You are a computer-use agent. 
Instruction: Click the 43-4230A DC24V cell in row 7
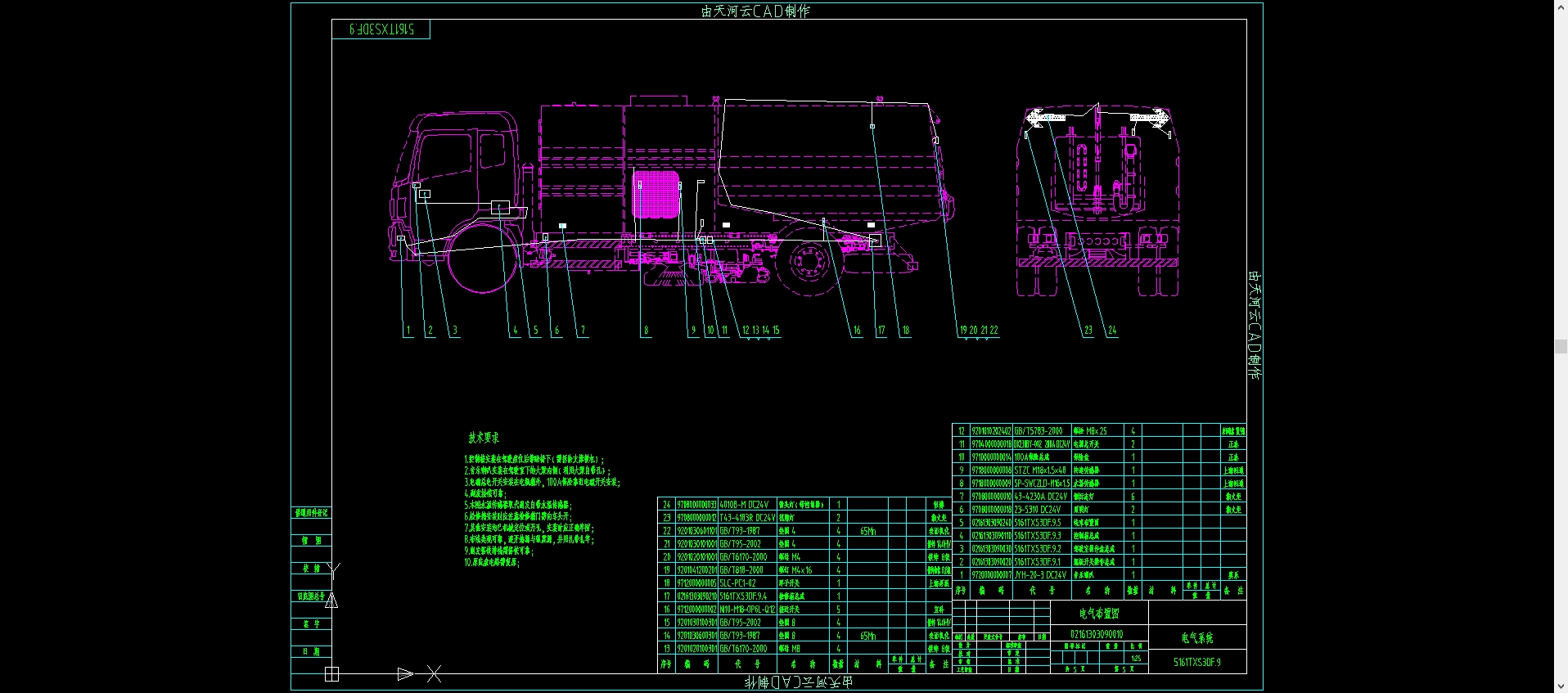point(1041,497)
